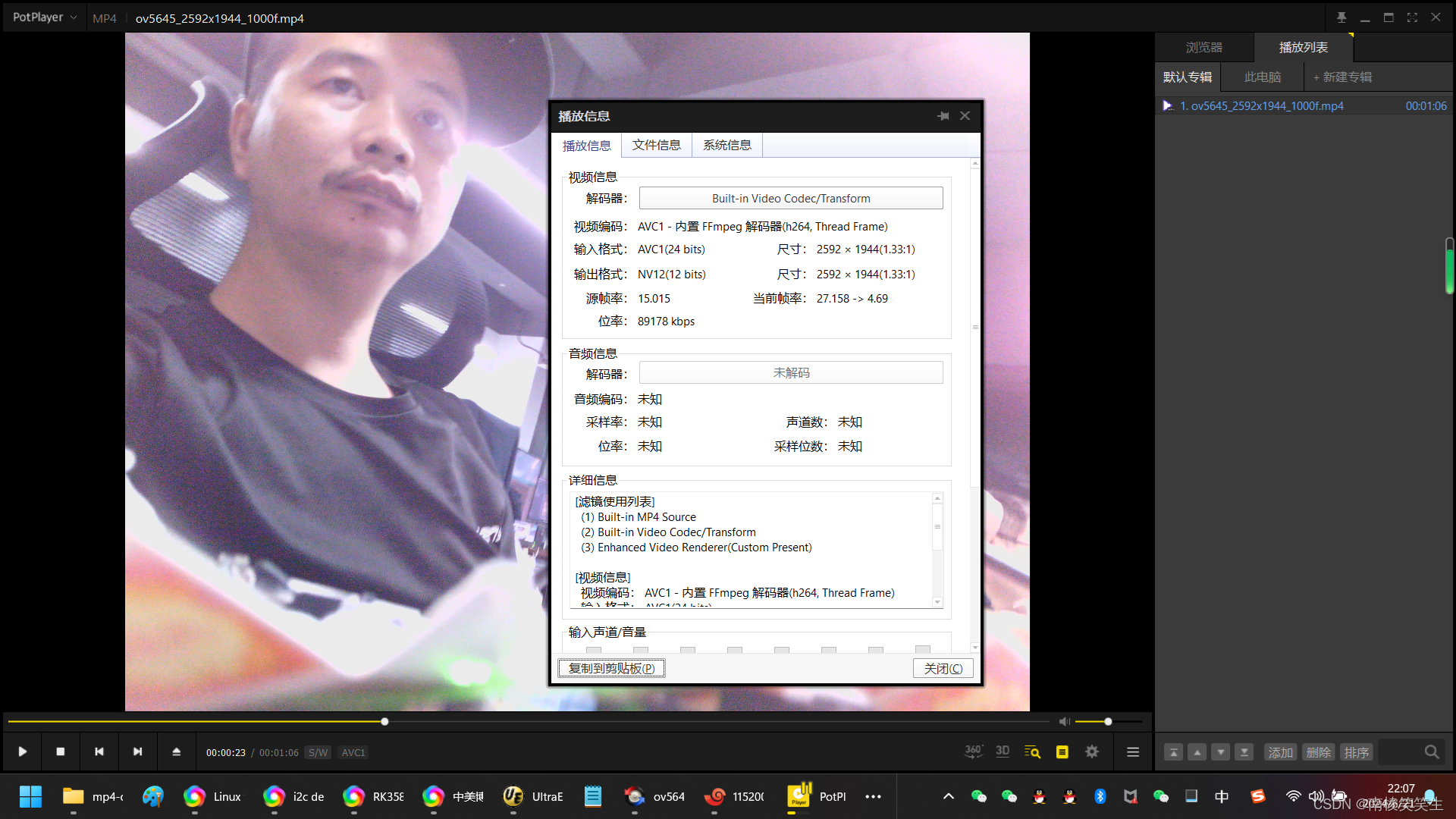Select playlist item ov5645_2592x1944_1000f.mp4

[x=1304, y=105]
